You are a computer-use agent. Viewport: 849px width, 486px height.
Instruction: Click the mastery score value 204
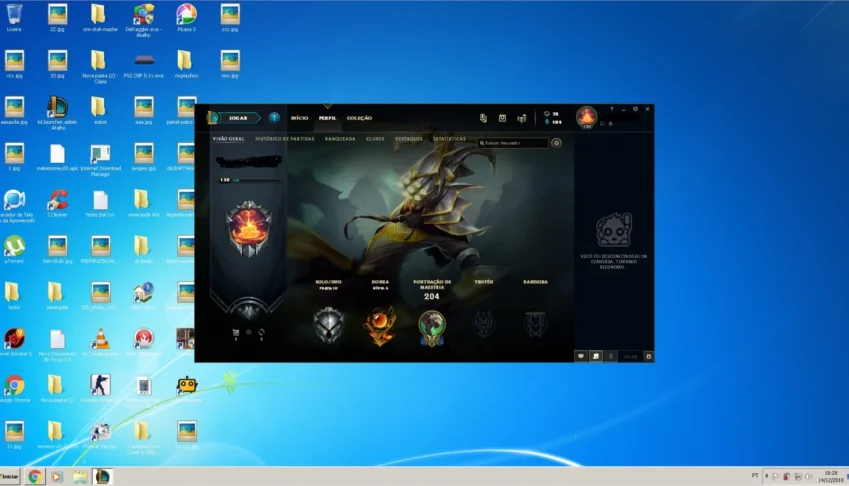432,297
